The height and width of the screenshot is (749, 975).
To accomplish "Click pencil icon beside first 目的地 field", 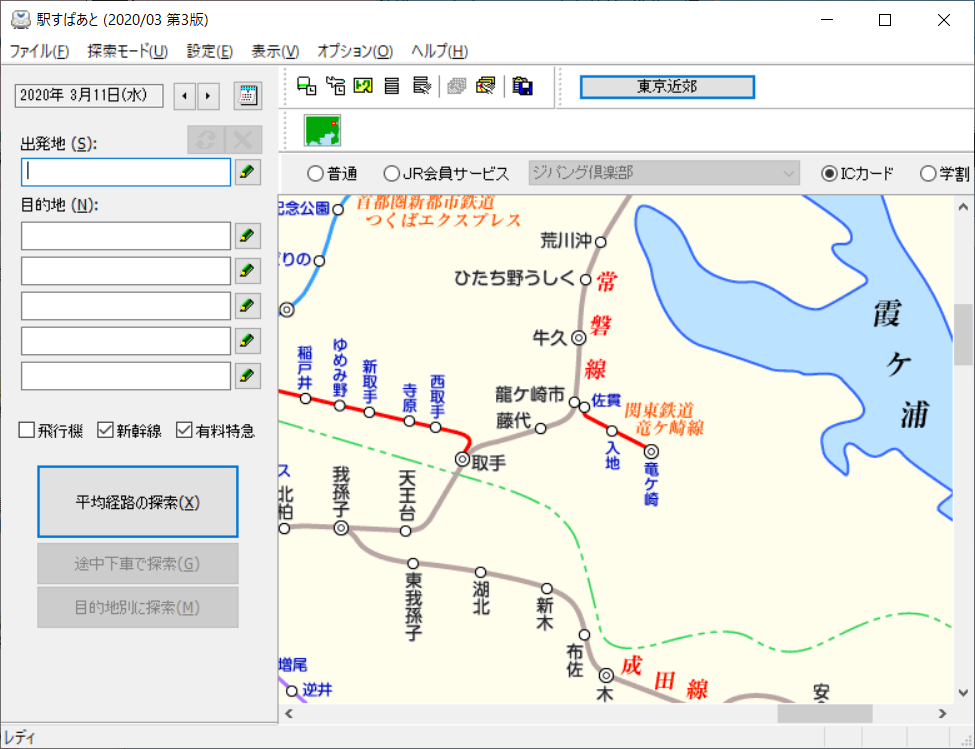I will coord(247,236).
